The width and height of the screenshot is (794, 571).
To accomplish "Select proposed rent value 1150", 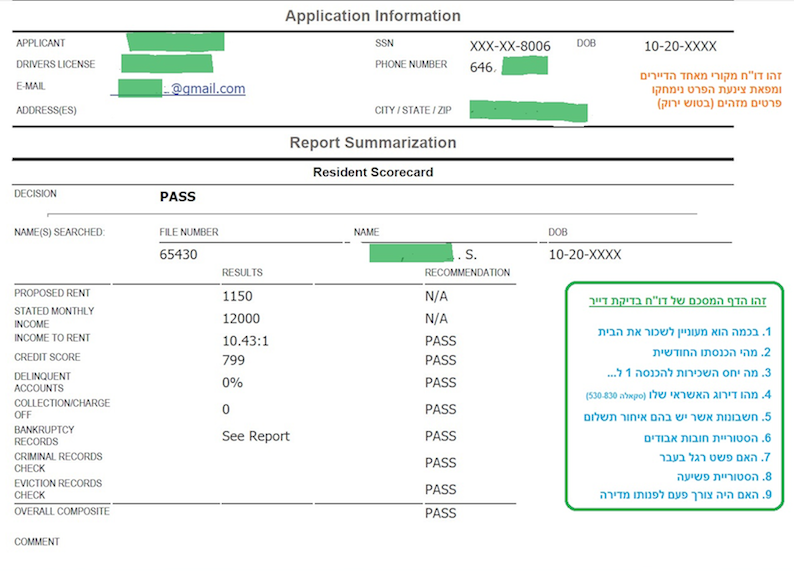I will click(x=237, y=296).
